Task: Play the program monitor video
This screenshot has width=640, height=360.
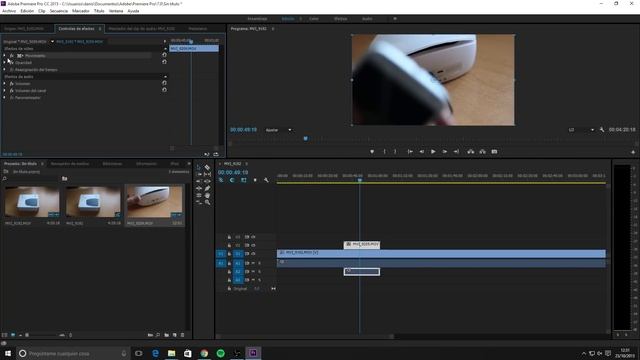Action: pyautogui.click(x=433, y=151)
